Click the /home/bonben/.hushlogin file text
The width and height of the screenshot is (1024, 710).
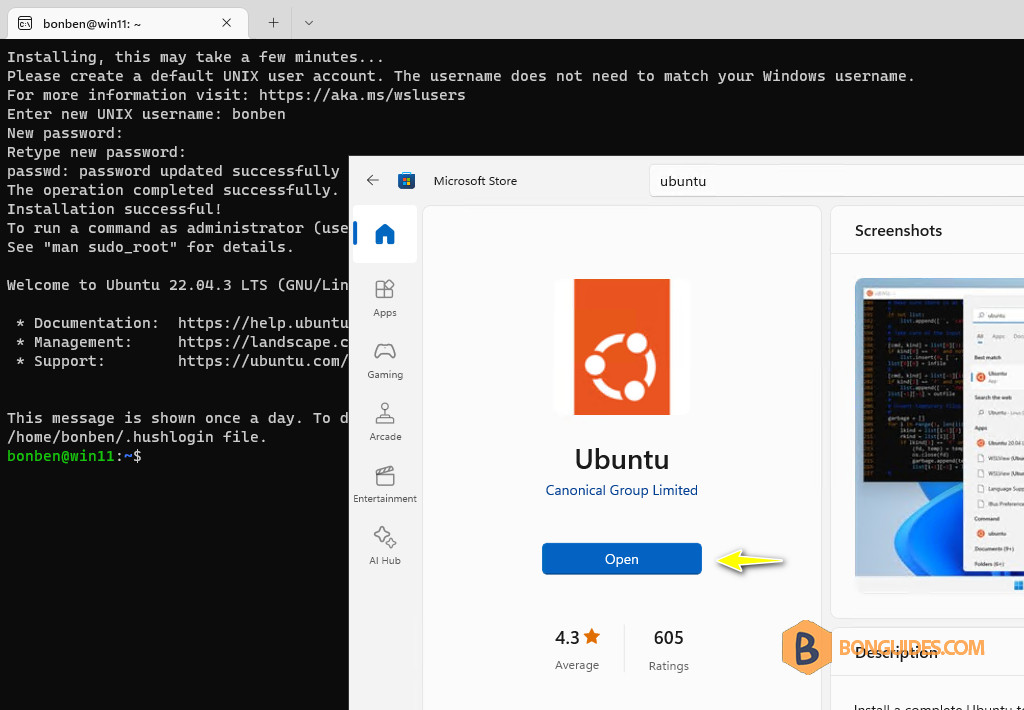pyautogui.click(x=137, y=437)
